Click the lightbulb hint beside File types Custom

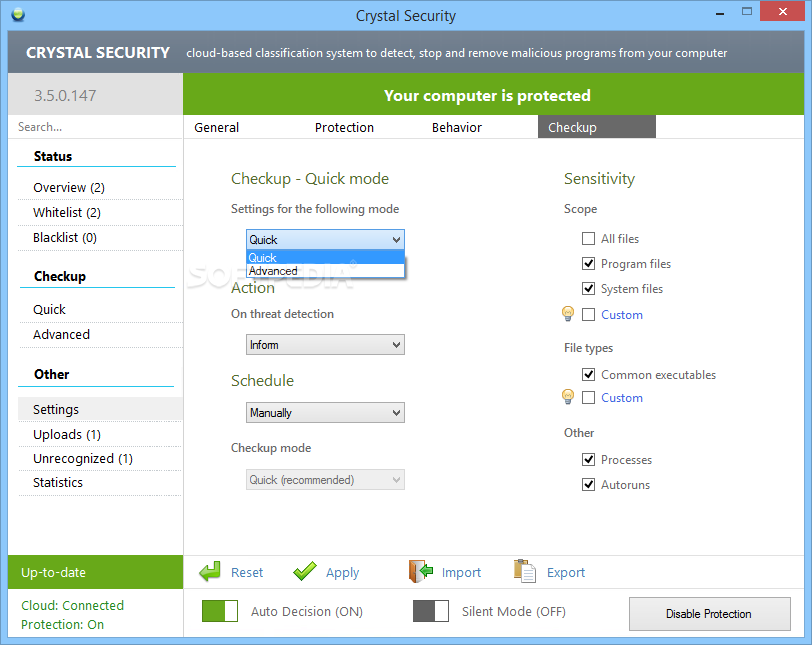point(568,397)
